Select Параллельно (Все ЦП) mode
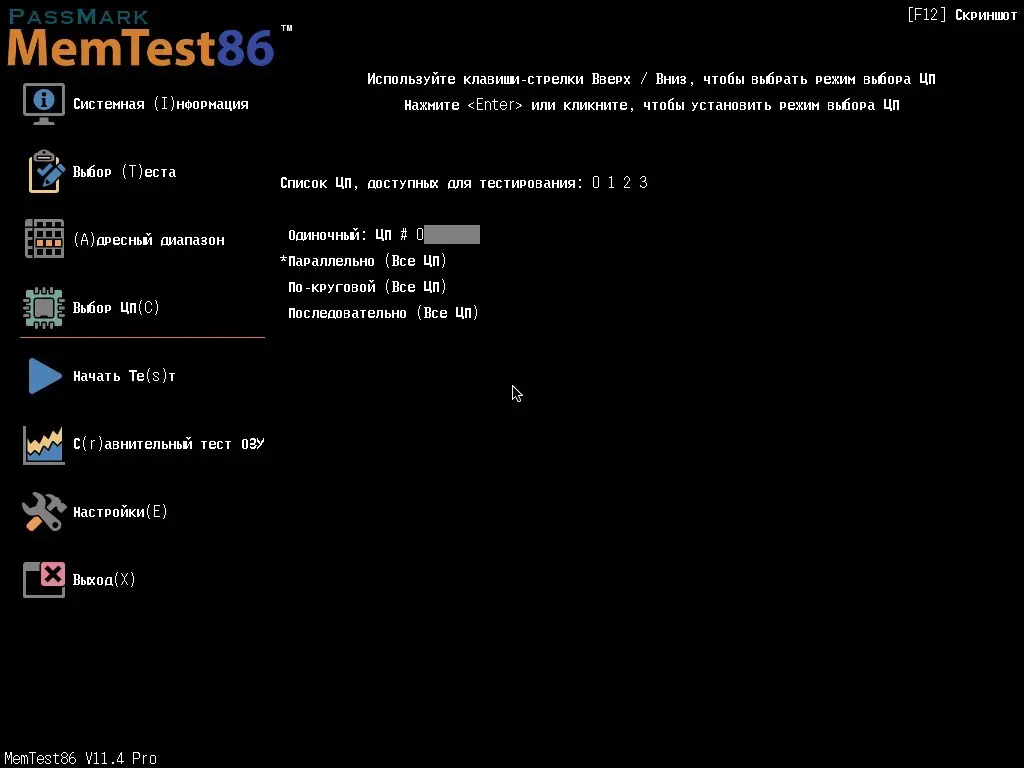1024x768 pixels. [x=367, y=261]
